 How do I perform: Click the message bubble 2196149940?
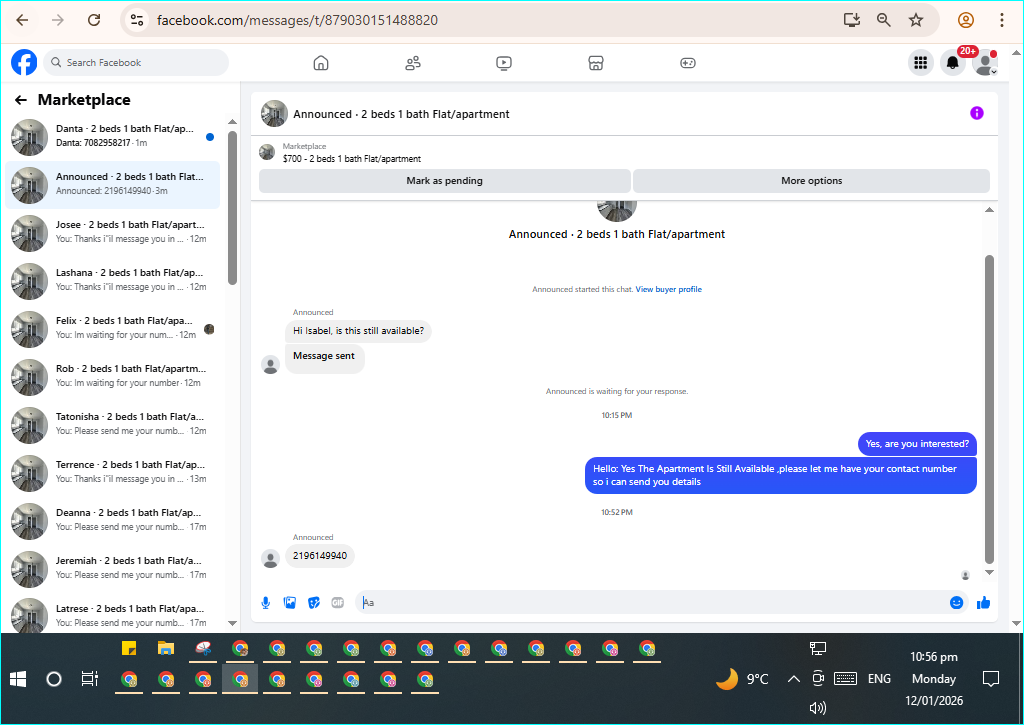pyautogui.click(x=320, y=556)
